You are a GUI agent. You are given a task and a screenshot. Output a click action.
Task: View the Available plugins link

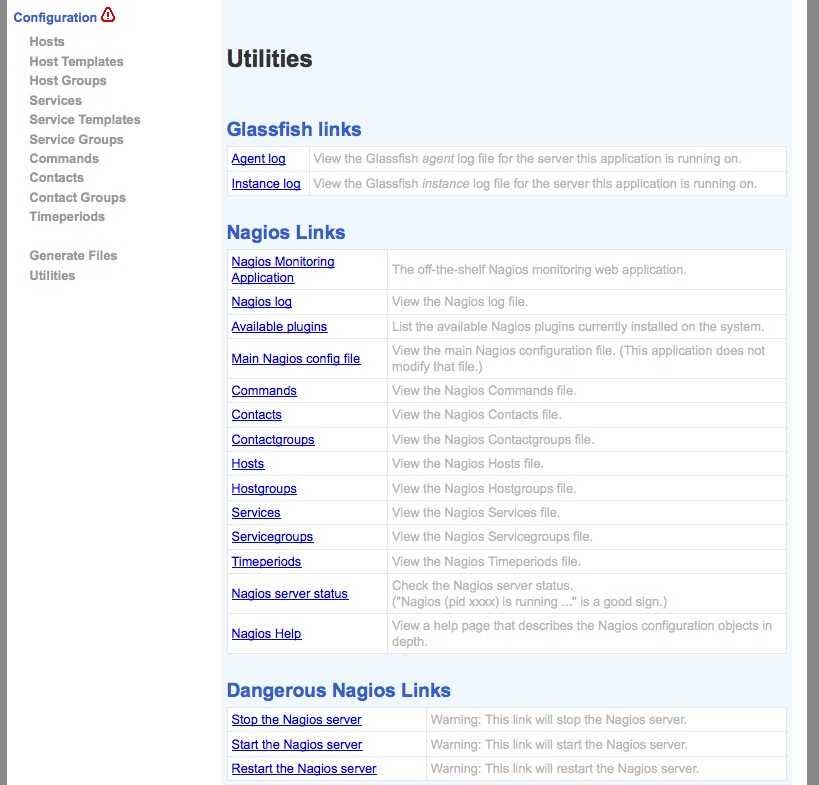279,327
